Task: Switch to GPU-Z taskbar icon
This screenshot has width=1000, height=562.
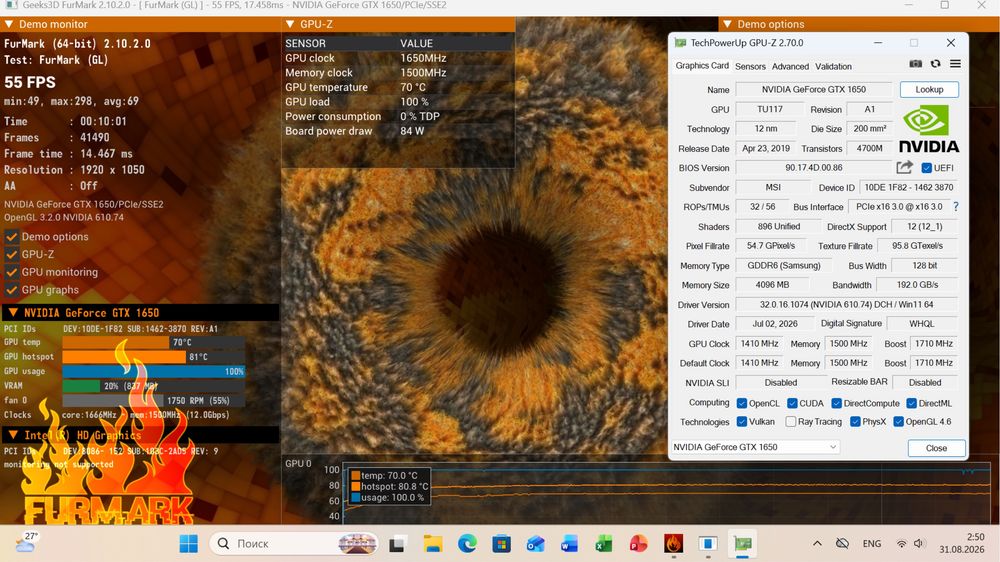Action: pos(742,544)
